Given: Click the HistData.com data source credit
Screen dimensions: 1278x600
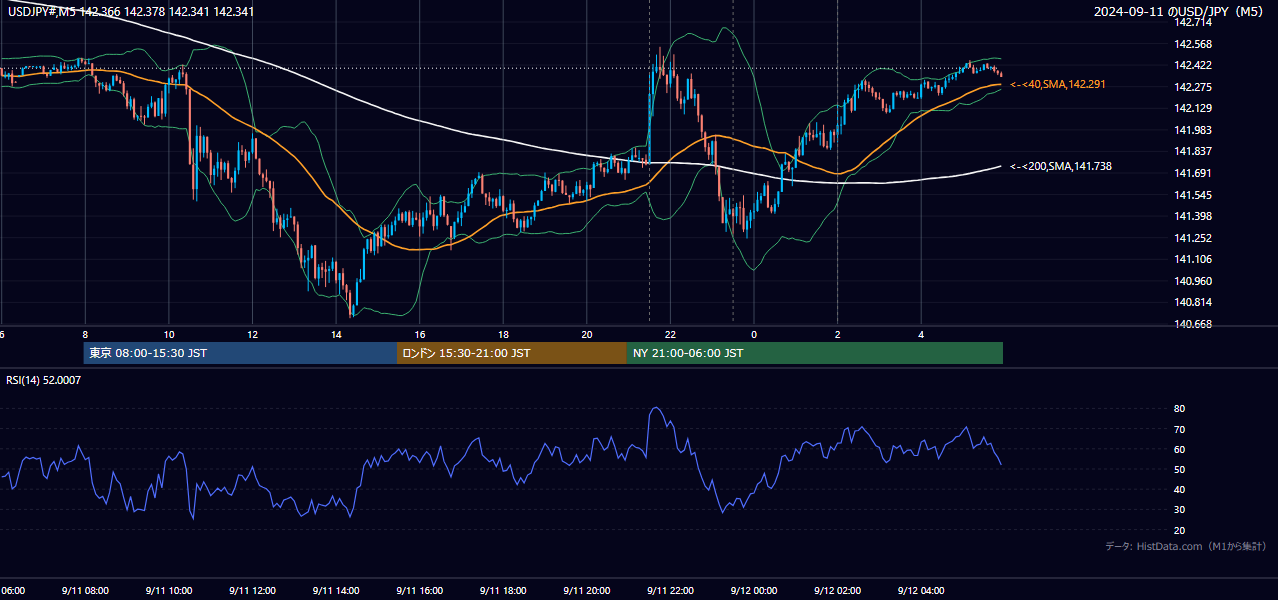Looking at the screenshot, I should pyautogui.click(x=1186, y=546).
